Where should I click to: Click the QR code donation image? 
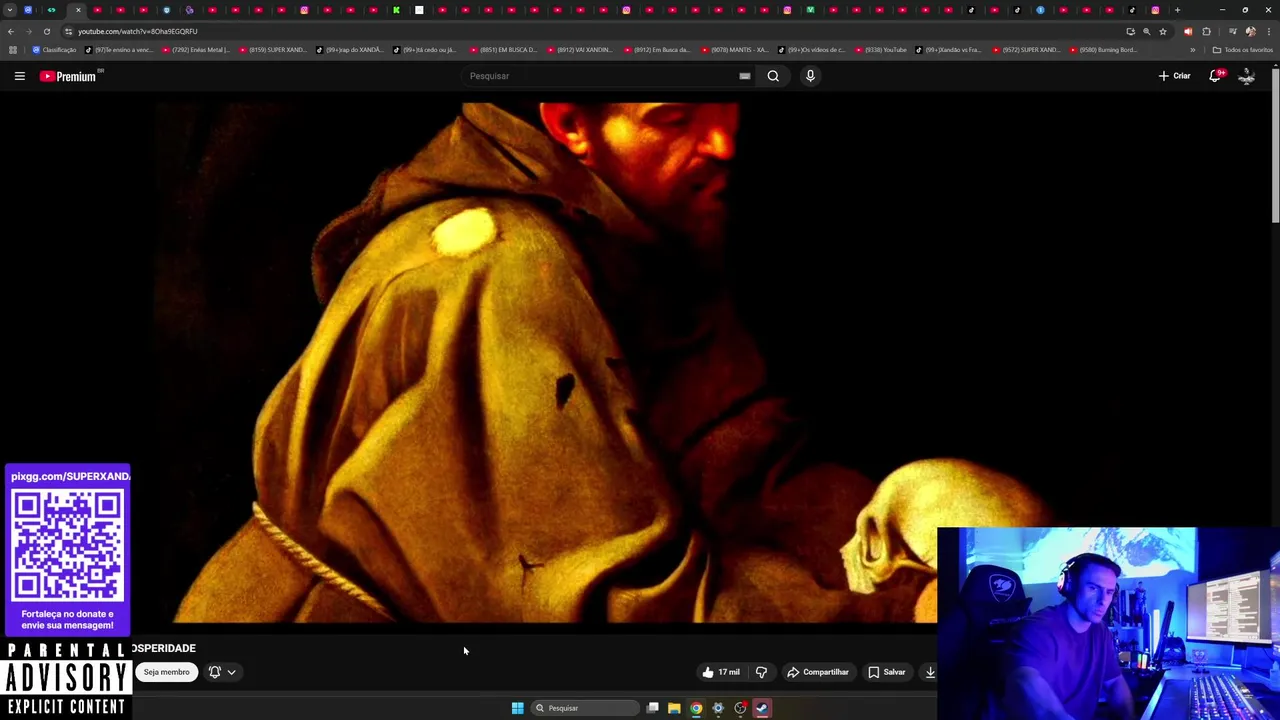(68, 545)
